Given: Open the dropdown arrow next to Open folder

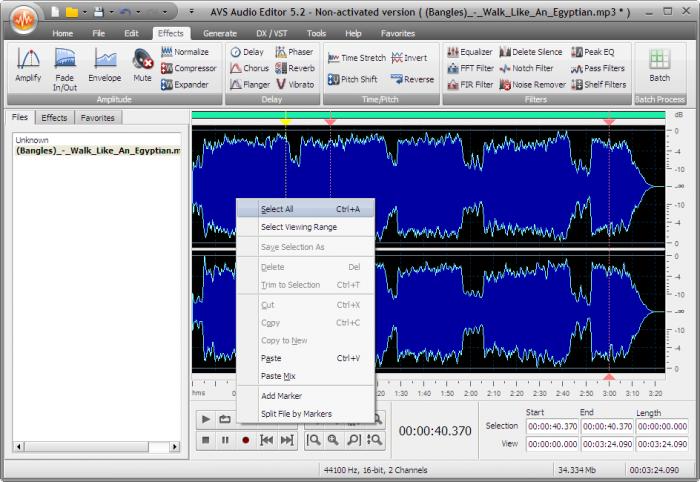Looking at the screenshot, I should pyautogui.click(x=84, y=12).
